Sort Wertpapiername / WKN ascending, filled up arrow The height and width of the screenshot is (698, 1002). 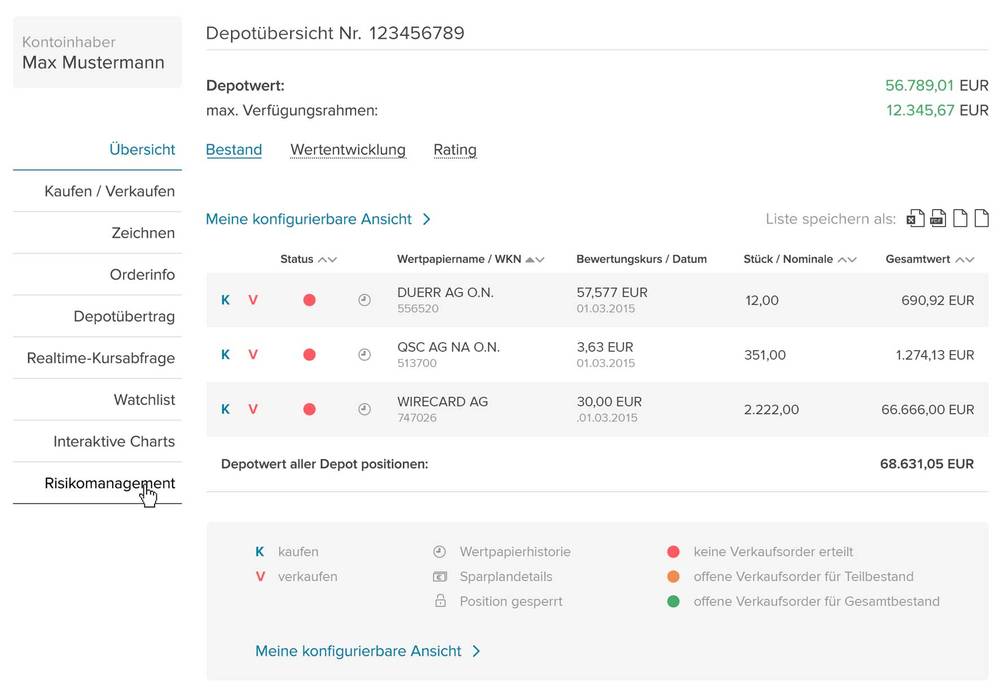(530, 260)
